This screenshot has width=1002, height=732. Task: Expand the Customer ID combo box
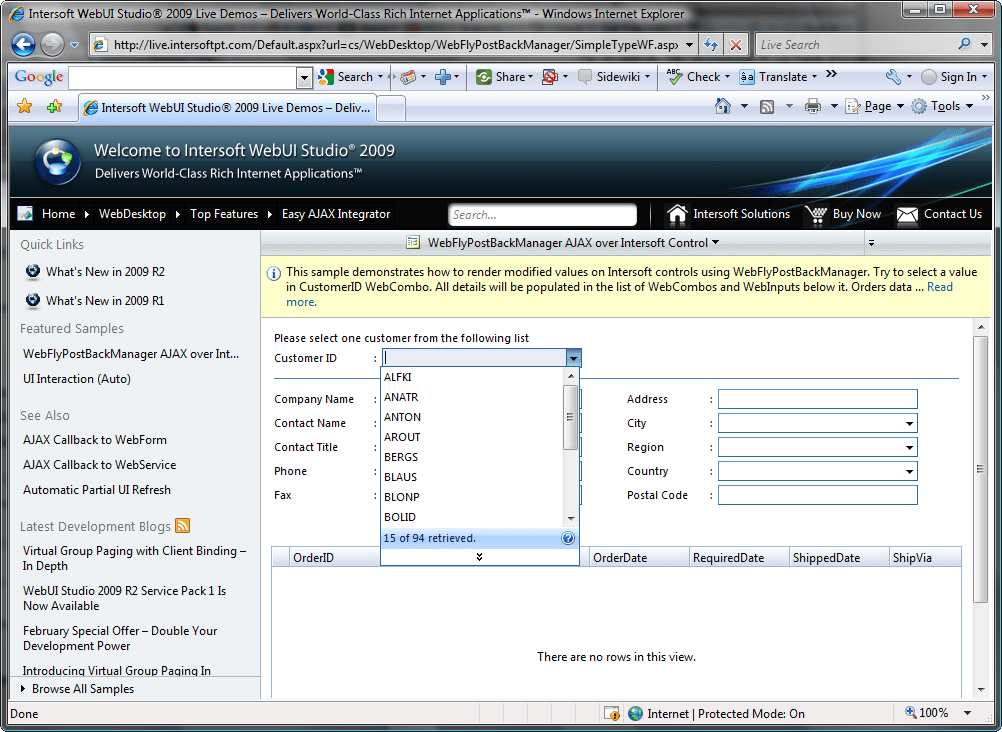coord(572,357)
